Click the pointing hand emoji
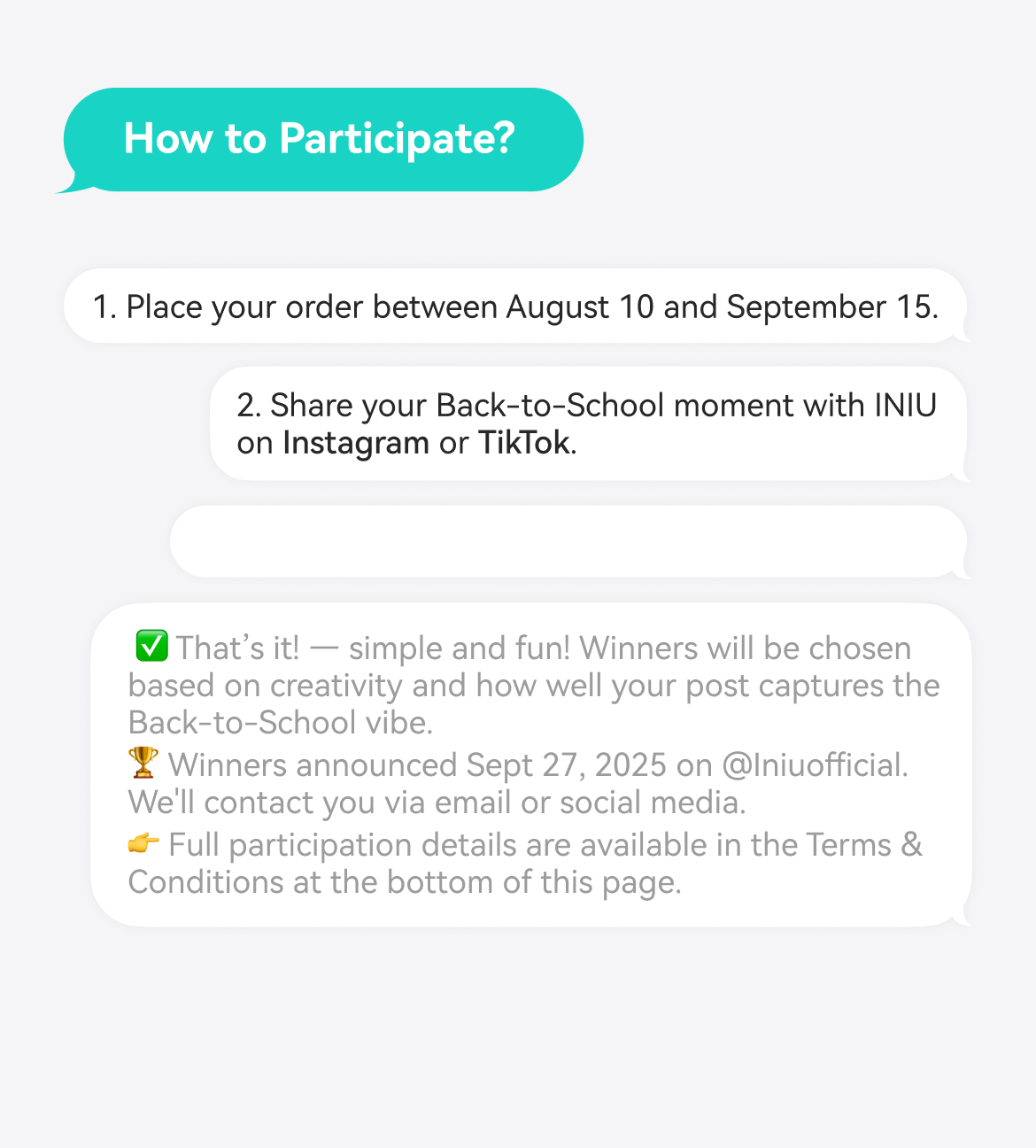 pos(143,843)
